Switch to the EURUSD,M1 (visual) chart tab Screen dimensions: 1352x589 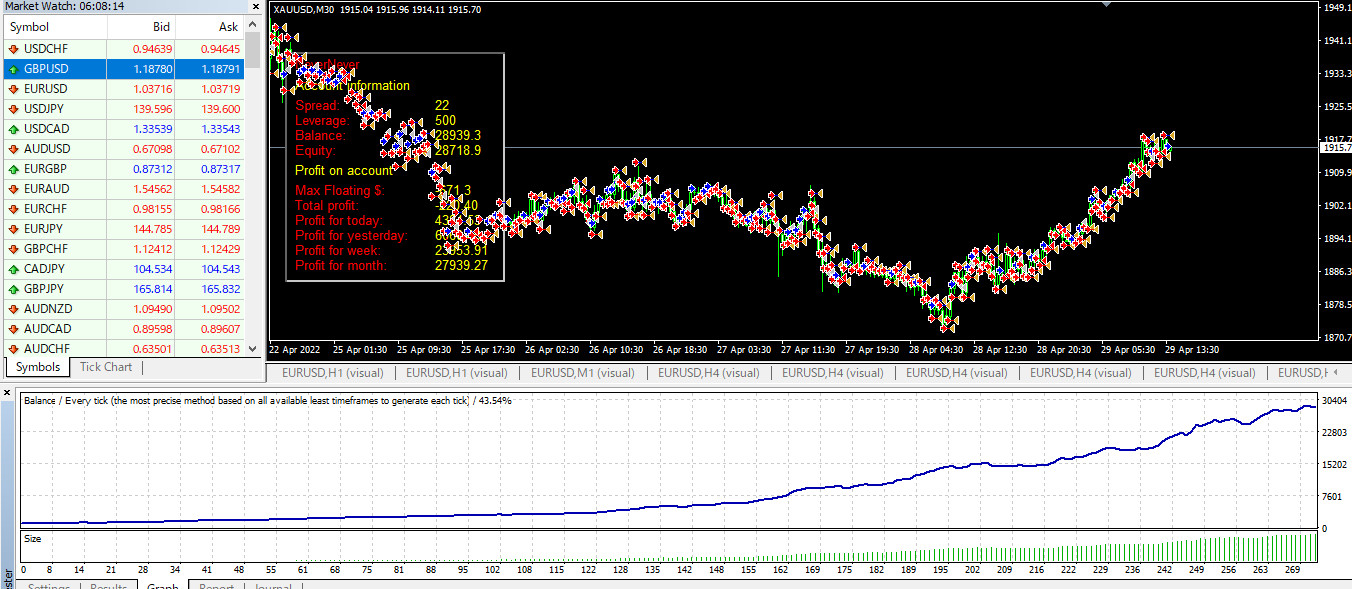click(x=583, y=373)
